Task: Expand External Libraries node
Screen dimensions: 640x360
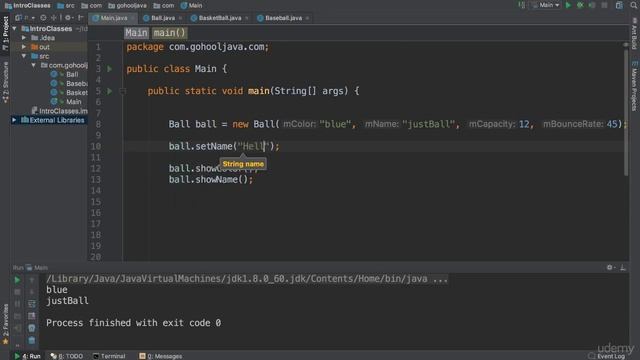Action: pos(14,120)
